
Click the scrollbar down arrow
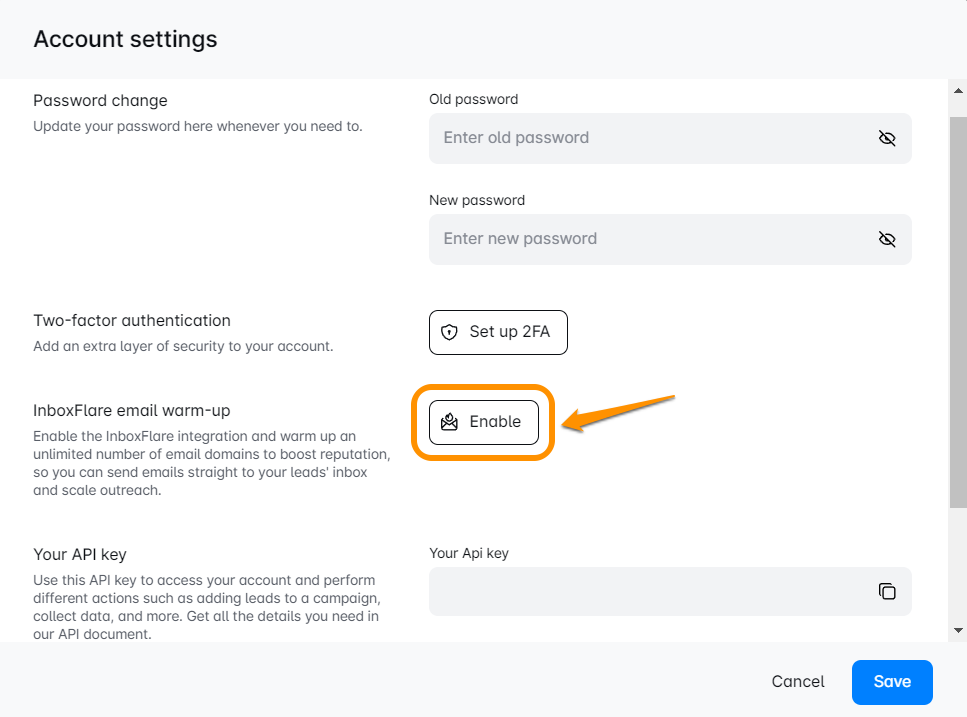pos(958,631)
